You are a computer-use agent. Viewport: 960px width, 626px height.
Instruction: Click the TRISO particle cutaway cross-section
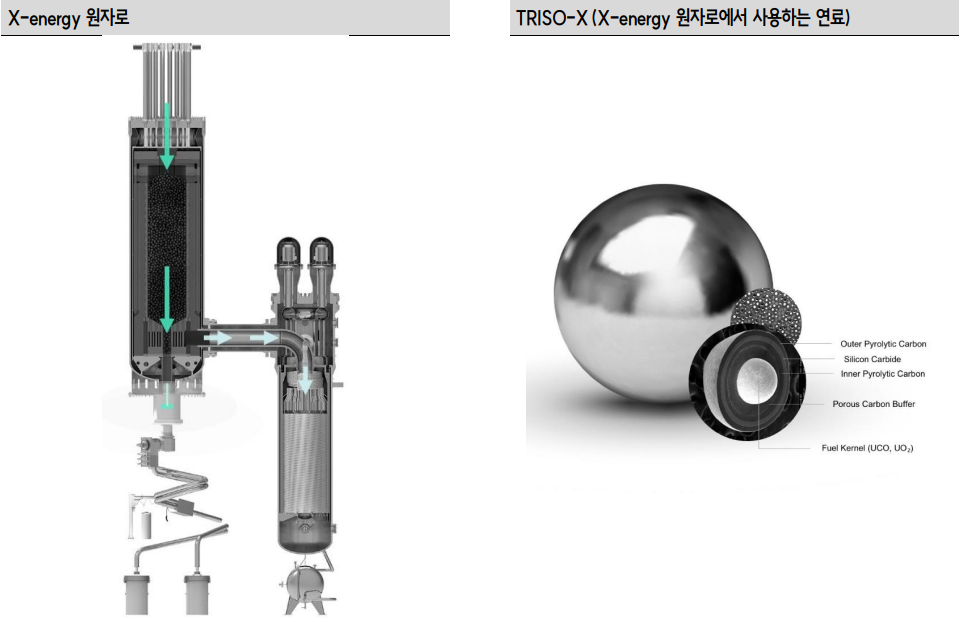pos(747,383)
